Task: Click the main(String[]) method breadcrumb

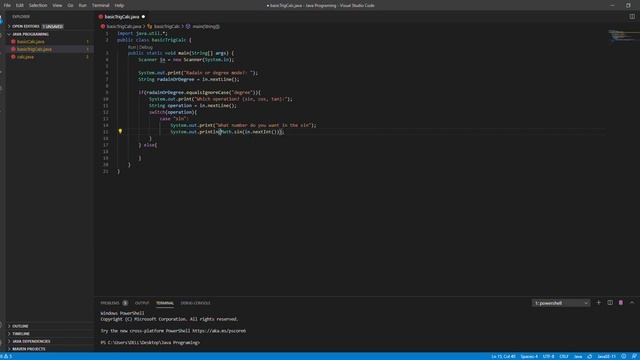Action: [x=206, y=27]
